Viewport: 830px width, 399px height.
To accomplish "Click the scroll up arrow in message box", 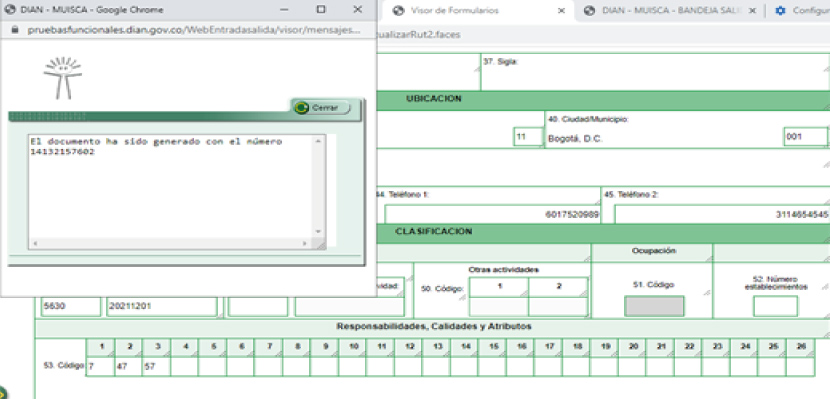I will pyautogui.click(x=318, y=141).
